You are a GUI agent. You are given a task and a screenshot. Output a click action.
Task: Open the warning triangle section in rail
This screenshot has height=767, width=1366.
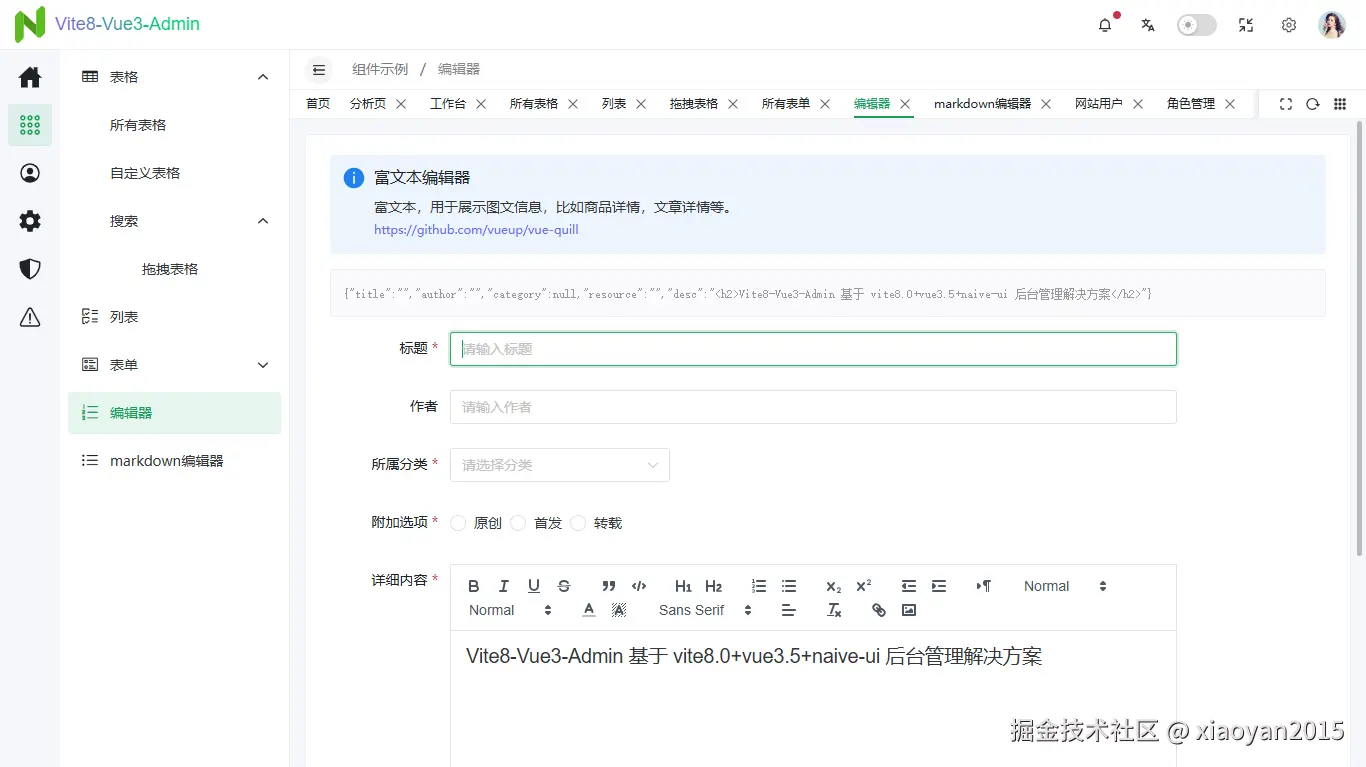(x=30, y=317)
